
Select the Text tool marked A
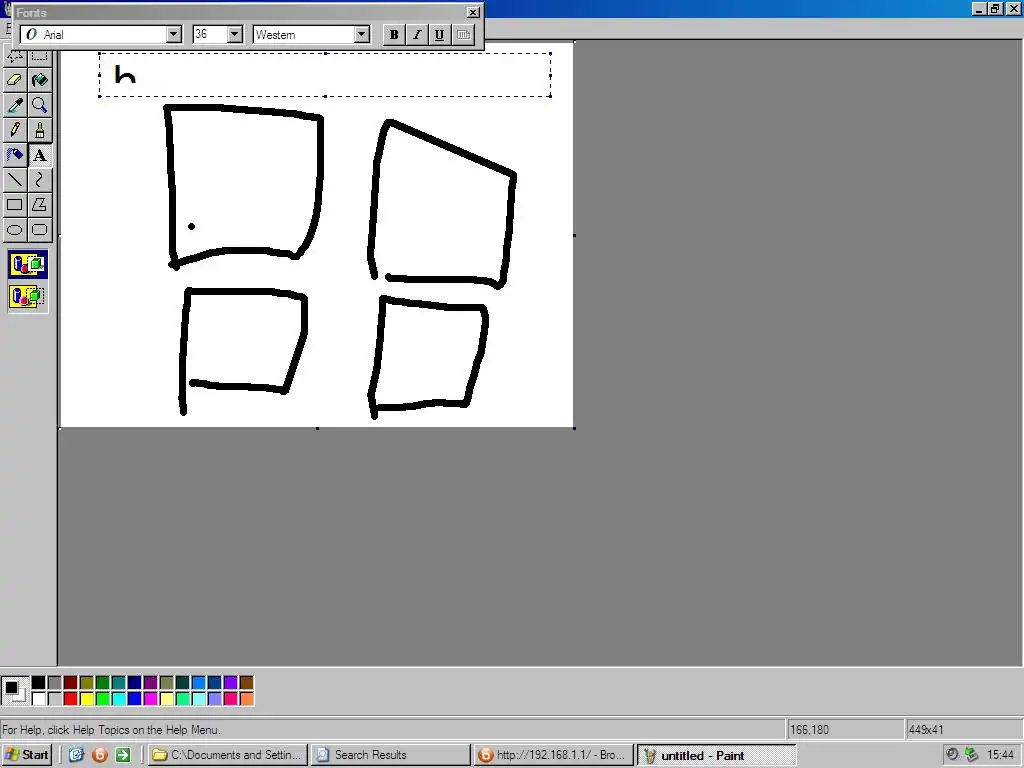[39, 155]
